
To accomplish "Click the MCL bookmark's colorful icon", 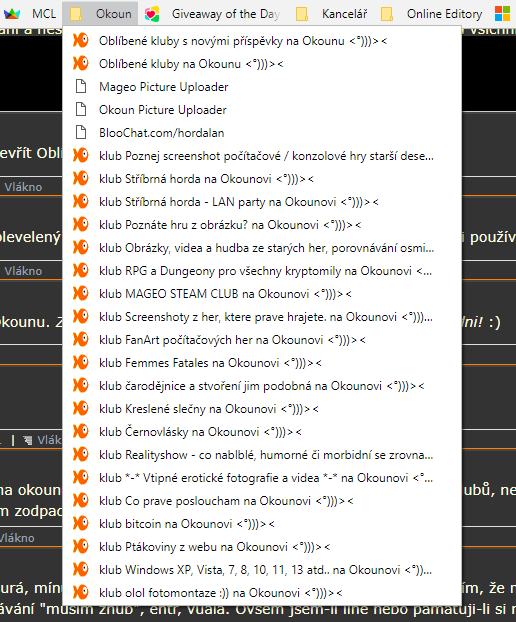I will pyautogui.click(x=12, y=14).
